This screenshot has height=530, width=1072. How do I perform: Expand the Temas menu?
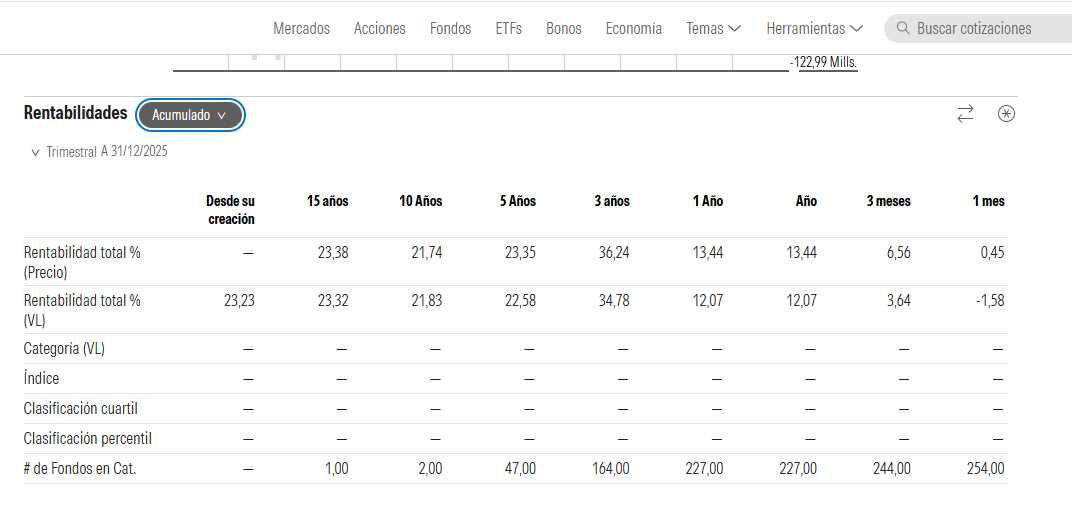point(714,29)
